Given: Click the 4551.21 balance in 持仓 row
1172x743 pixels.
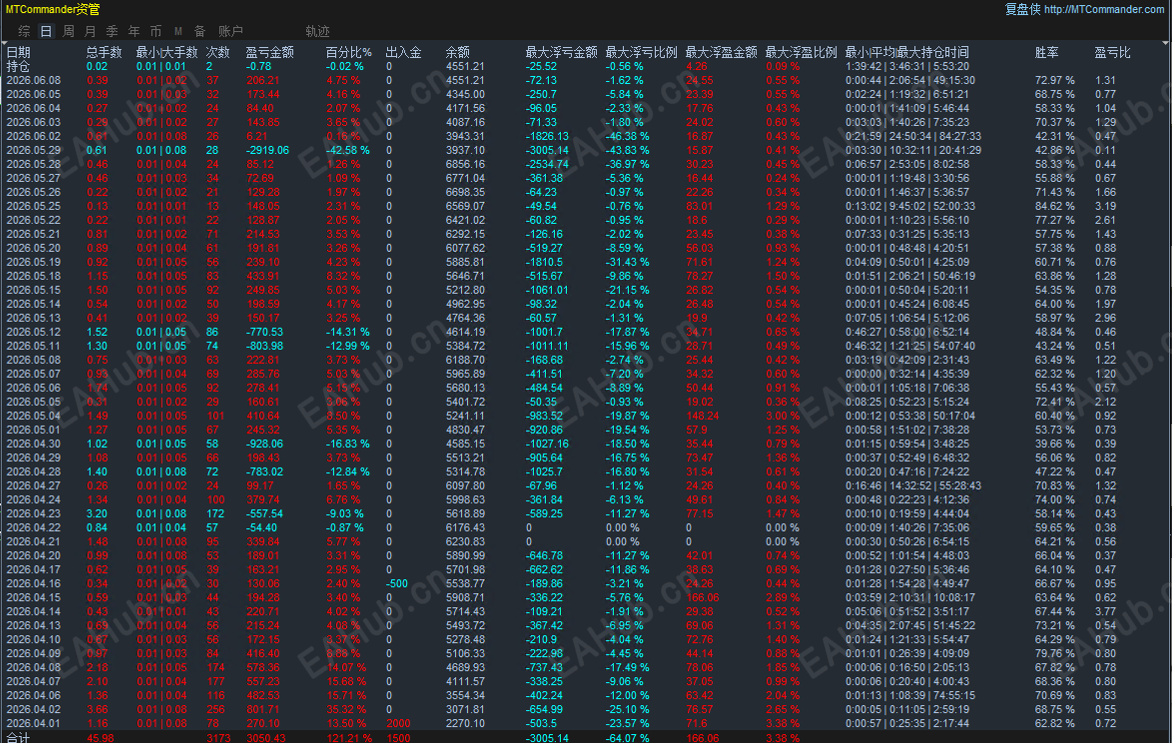Looking at the screenshot, I should pos(465,67).
